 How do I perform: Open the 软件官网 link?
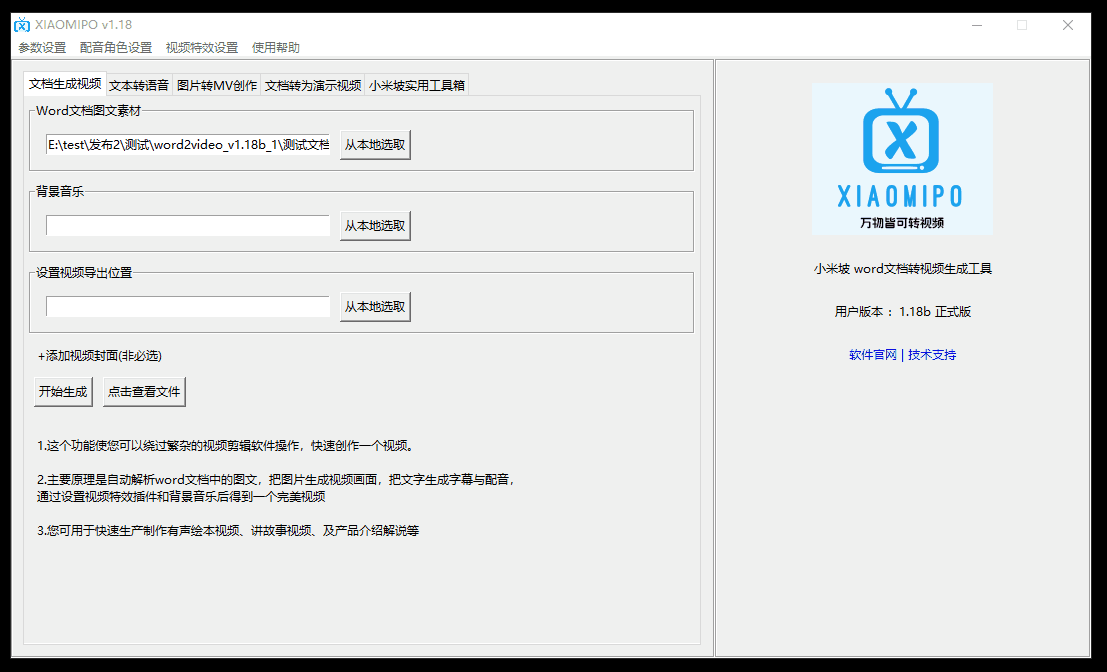tap(873, 355)
